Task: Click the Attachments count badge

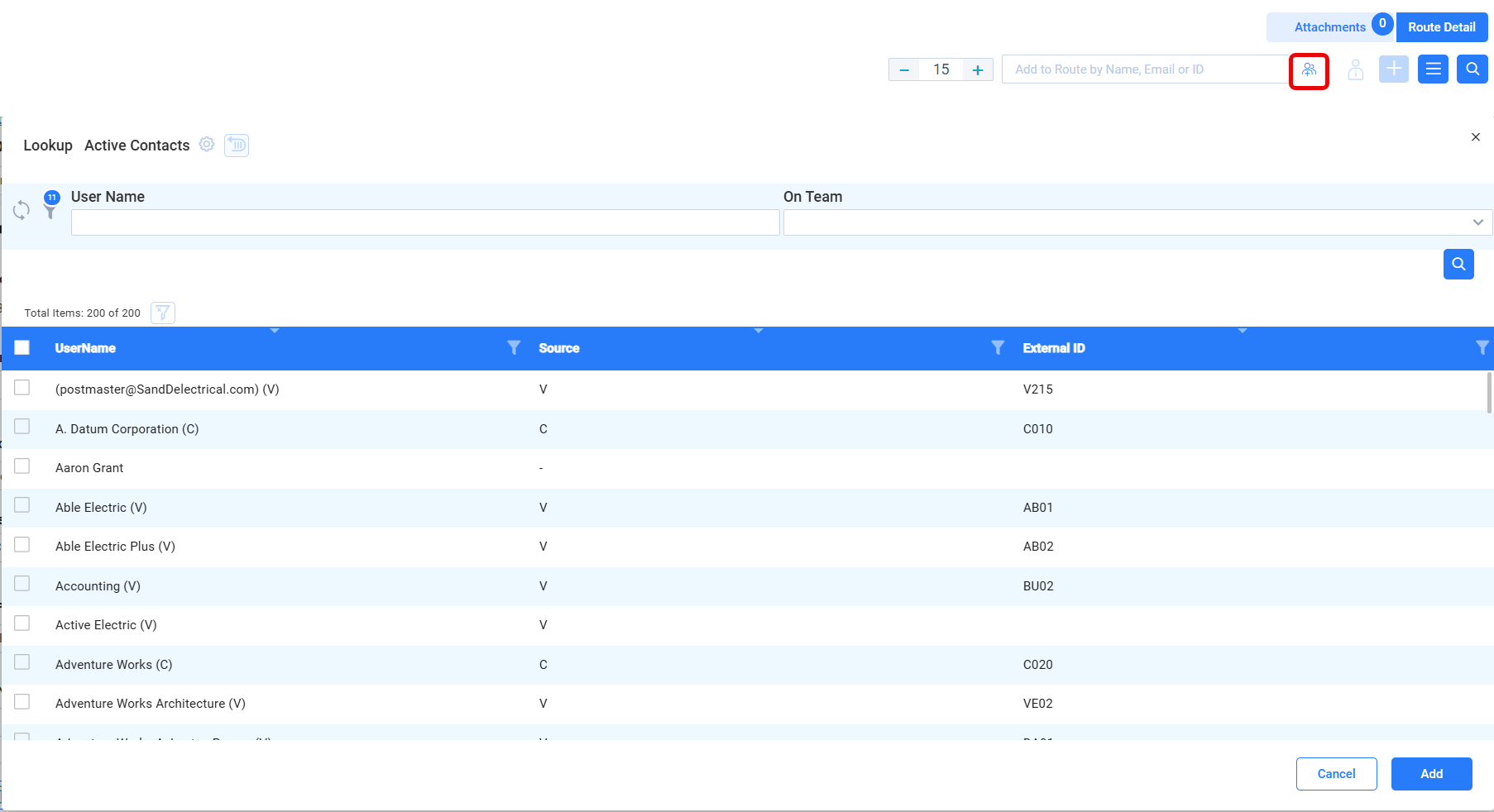Action: coord(1382,24)
